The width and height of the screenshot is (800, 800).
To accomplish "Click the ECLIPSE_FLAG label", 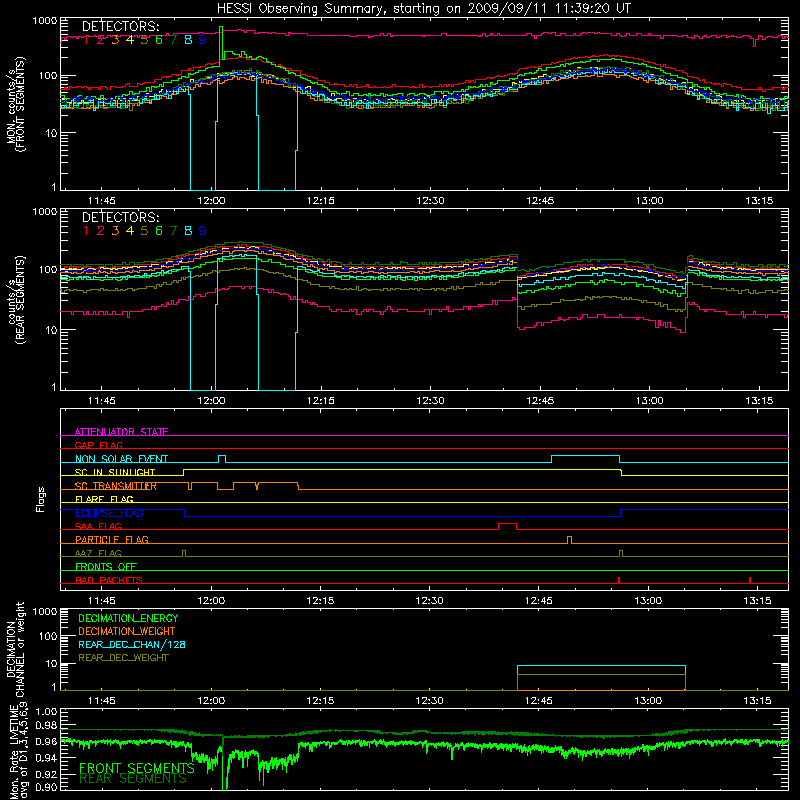I will point(109,513).
